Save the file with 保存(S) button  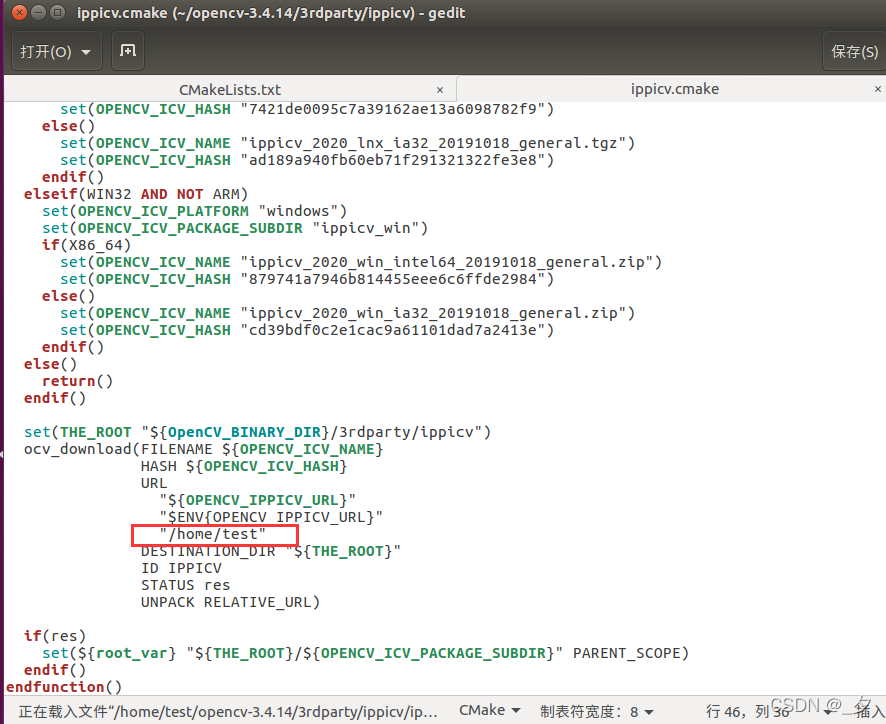coord(854,52)
